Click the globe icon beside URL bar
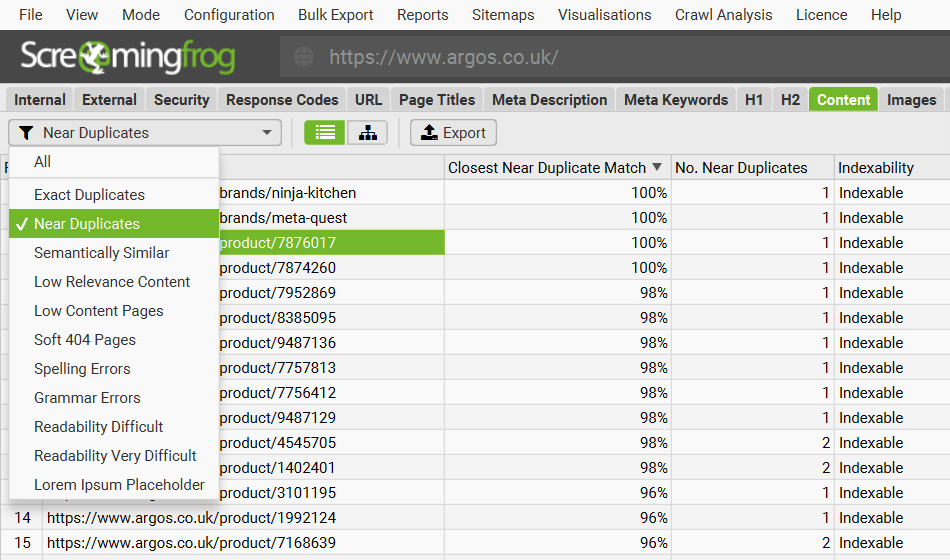 tap(304, 57)
